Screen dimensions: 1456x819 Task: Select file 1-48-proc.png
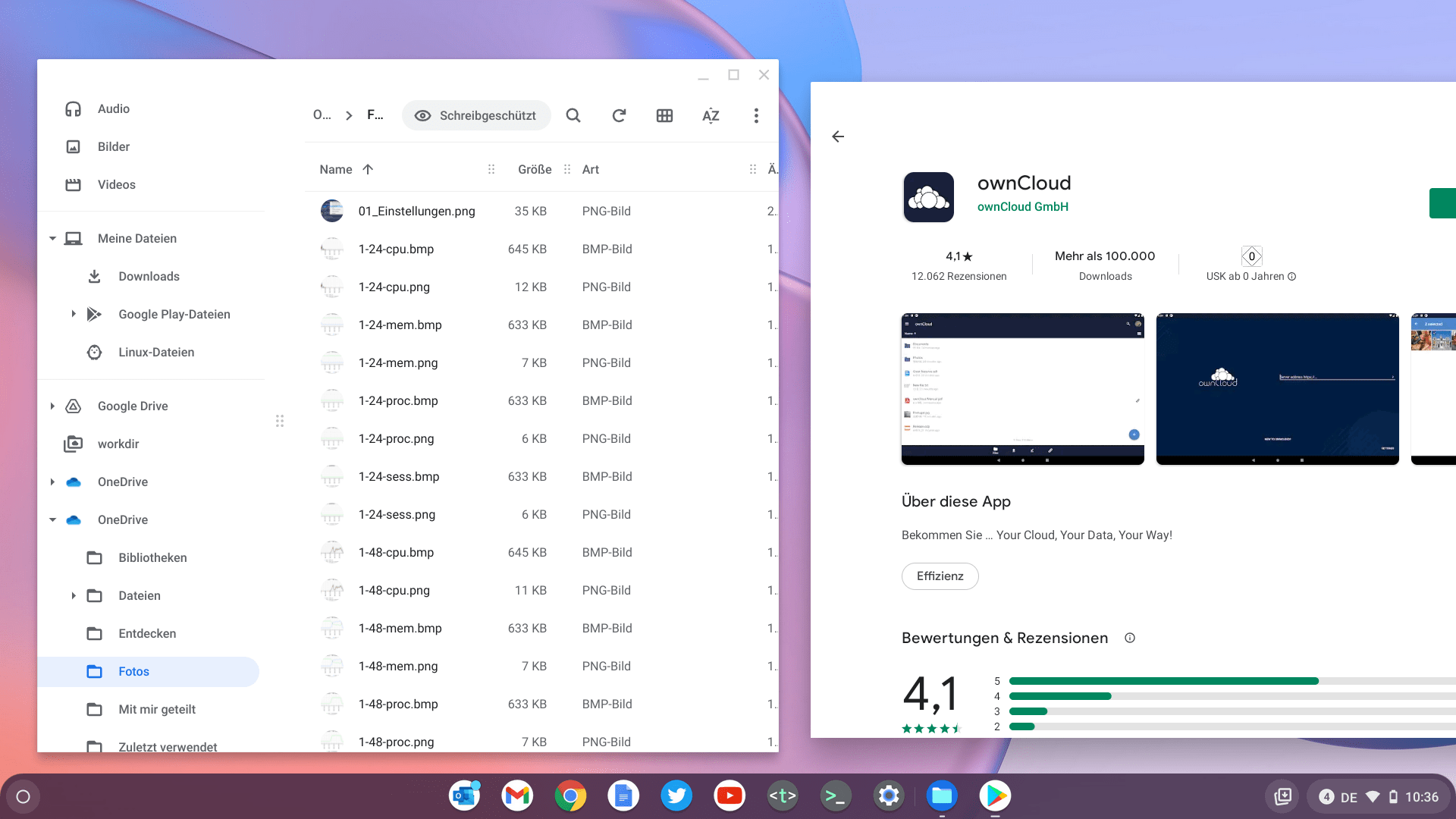541,742
